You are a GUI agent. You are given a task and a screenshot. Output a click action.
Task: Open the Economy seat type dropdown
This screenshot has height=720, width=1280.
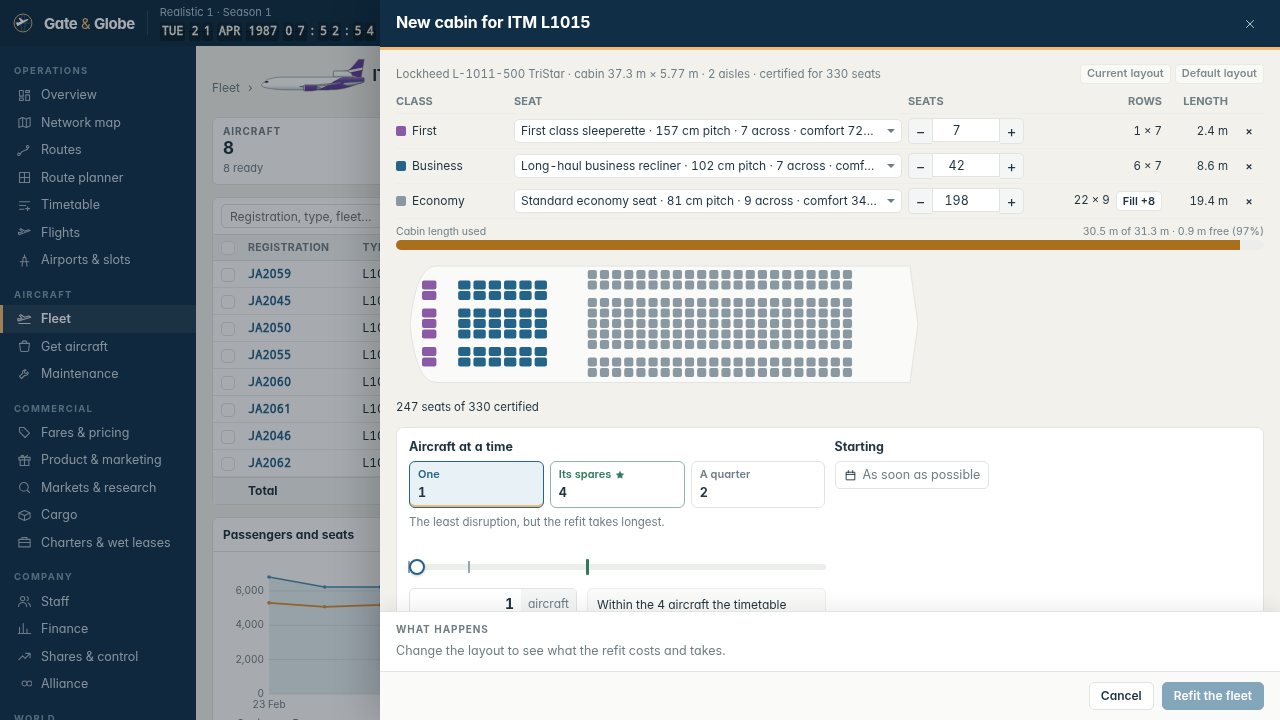(x=708, y=201)
